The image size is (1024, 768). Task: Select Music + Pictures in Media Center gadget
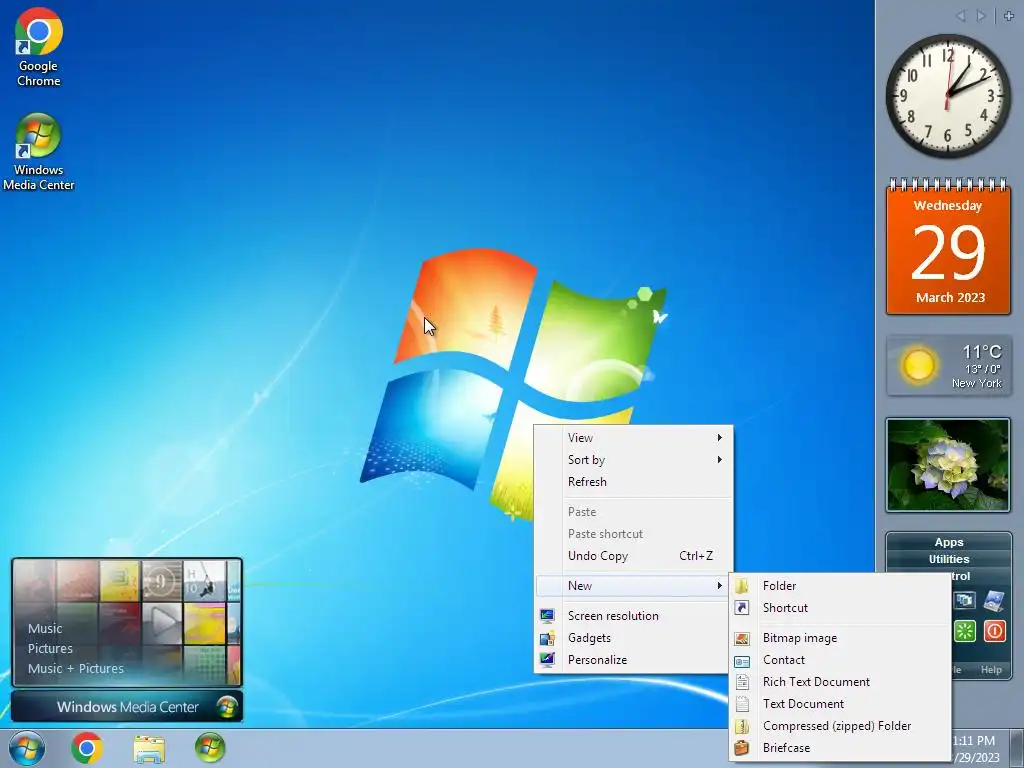(76, 669)
